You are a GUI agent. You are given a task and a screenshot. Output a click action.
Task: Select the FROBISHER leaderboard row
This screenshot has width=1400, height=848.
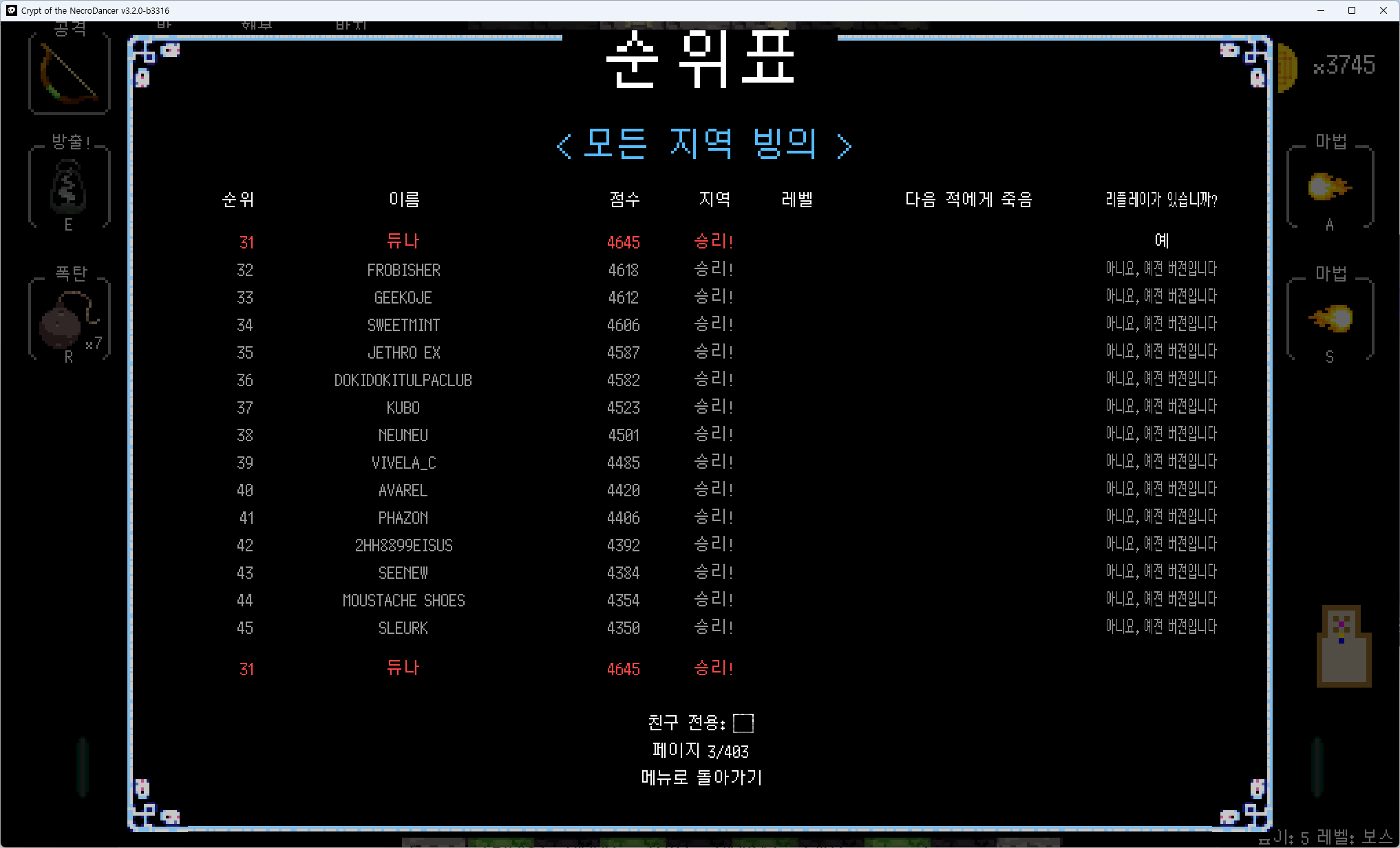click(x=403, y=270)
